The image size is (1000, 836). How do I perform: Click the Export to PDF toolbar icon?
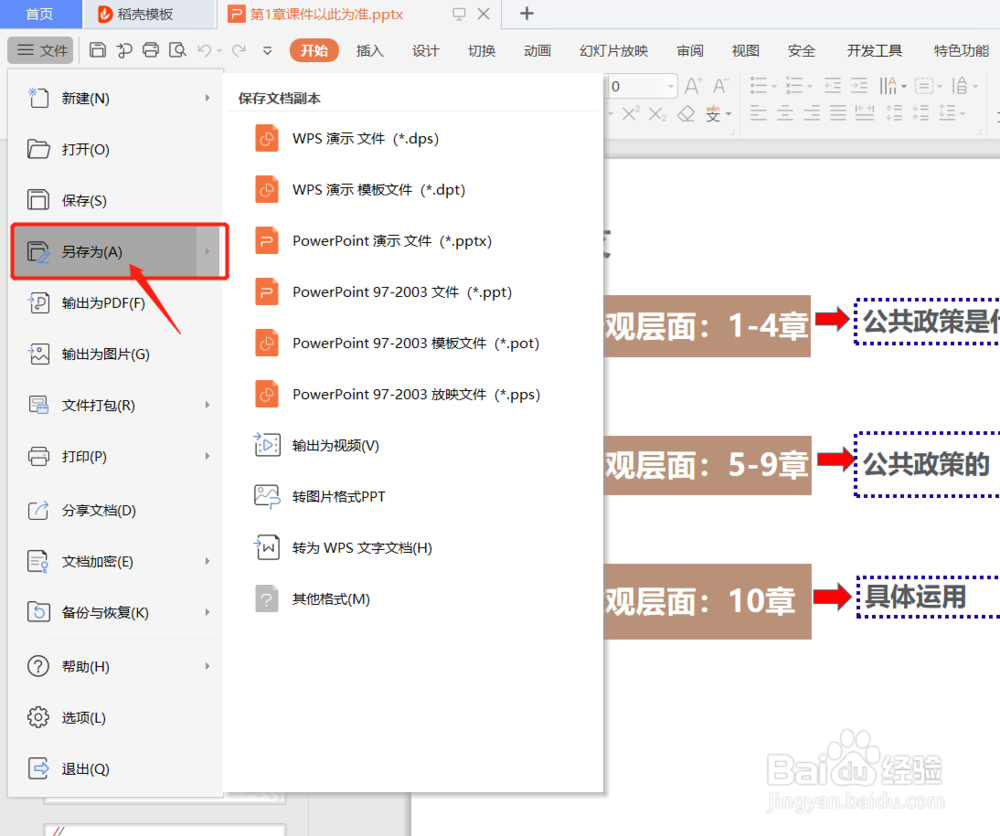(x=124, y=50)
